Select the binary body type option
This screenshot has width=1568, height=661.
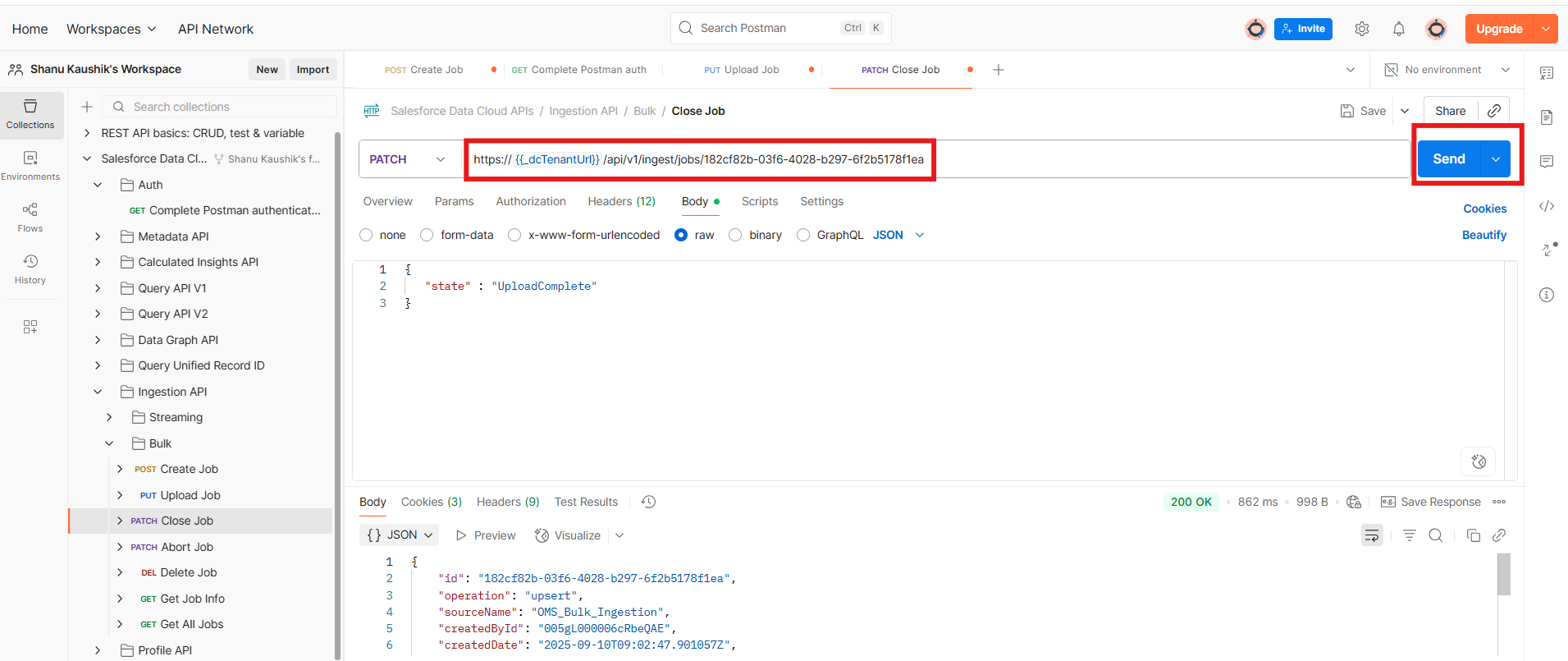735,235
